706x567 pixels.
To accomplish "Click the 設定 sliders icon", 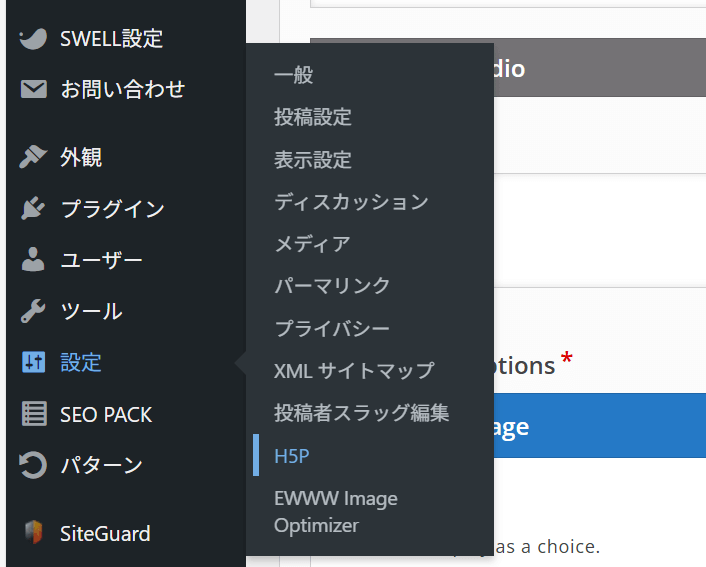I will pyautogui.click(x=33, y=362).
